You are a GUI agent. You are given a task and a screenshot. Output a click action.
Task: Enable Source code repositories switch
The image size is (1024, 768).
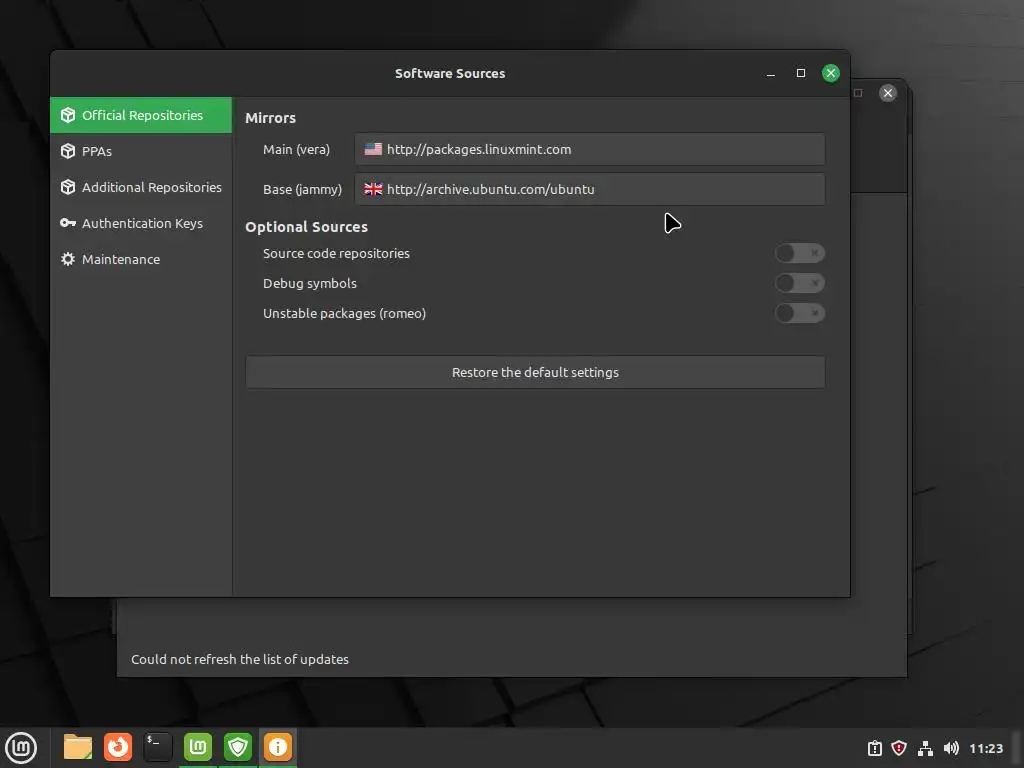point(799,253)
